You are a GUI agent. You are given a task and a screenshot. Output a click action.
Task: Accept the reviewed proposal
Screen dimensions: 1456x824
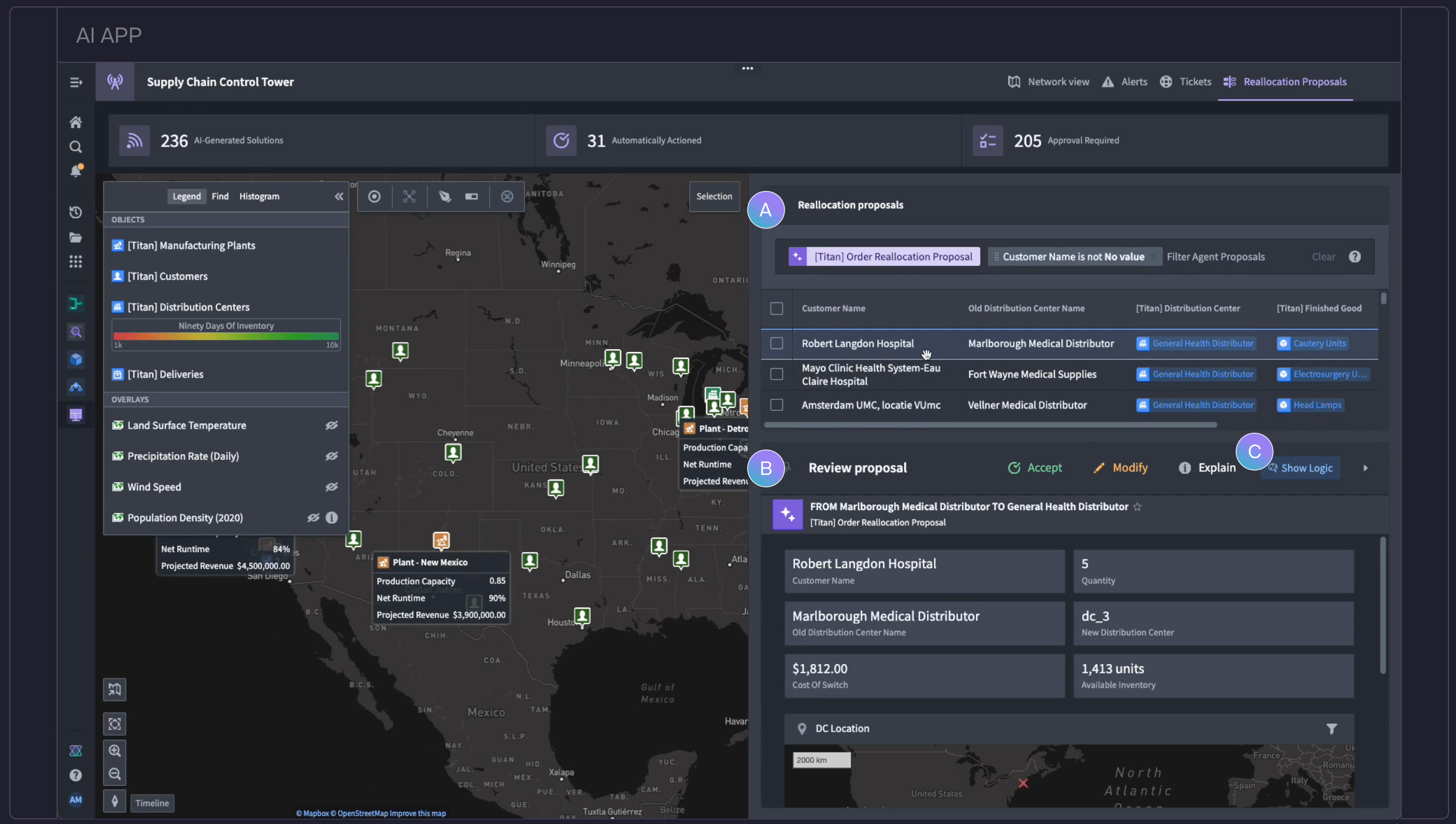(x=1035, y=468)
